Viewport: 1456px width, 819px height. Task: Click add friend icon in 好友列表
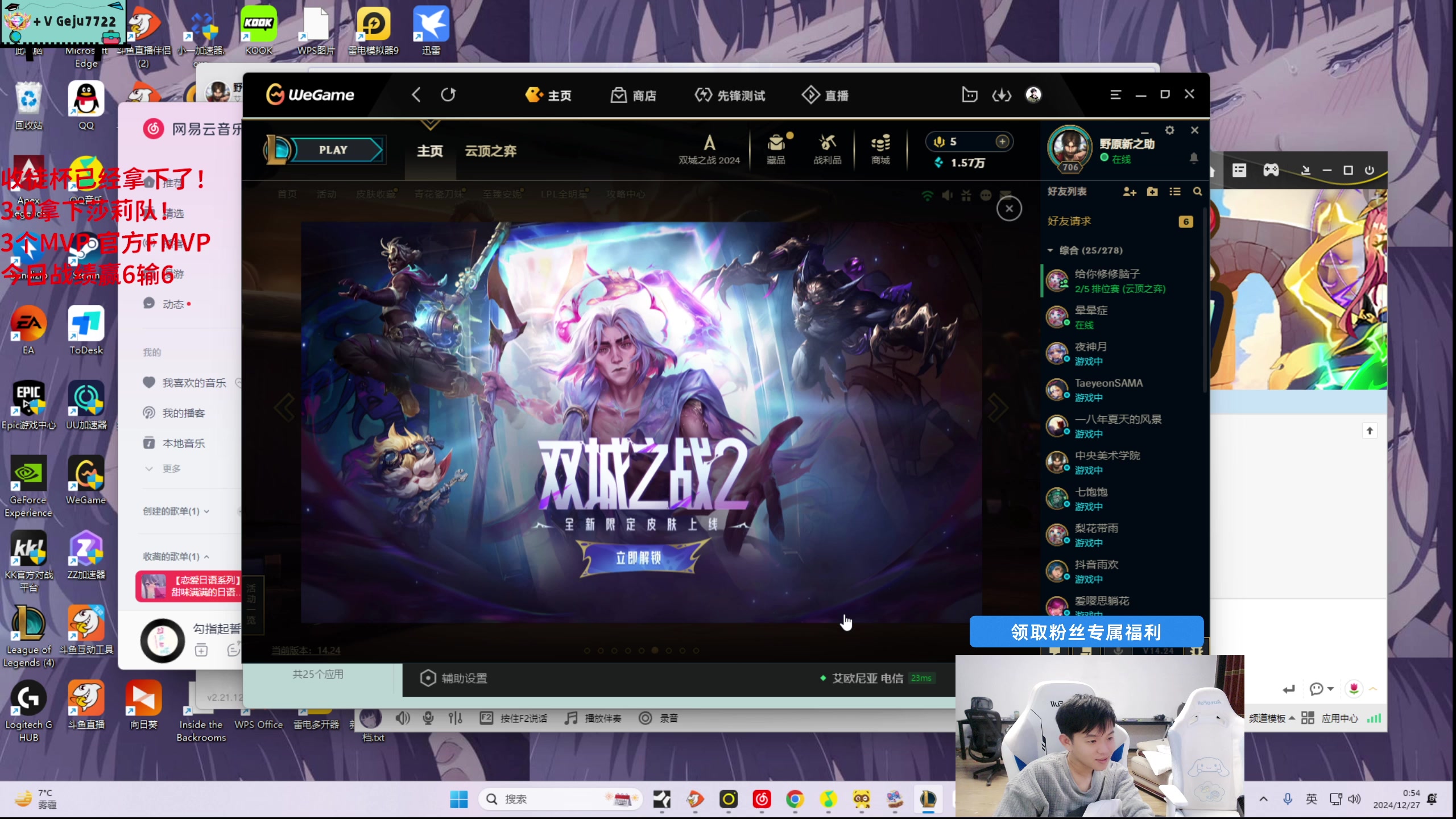(x=1130, y=192)
